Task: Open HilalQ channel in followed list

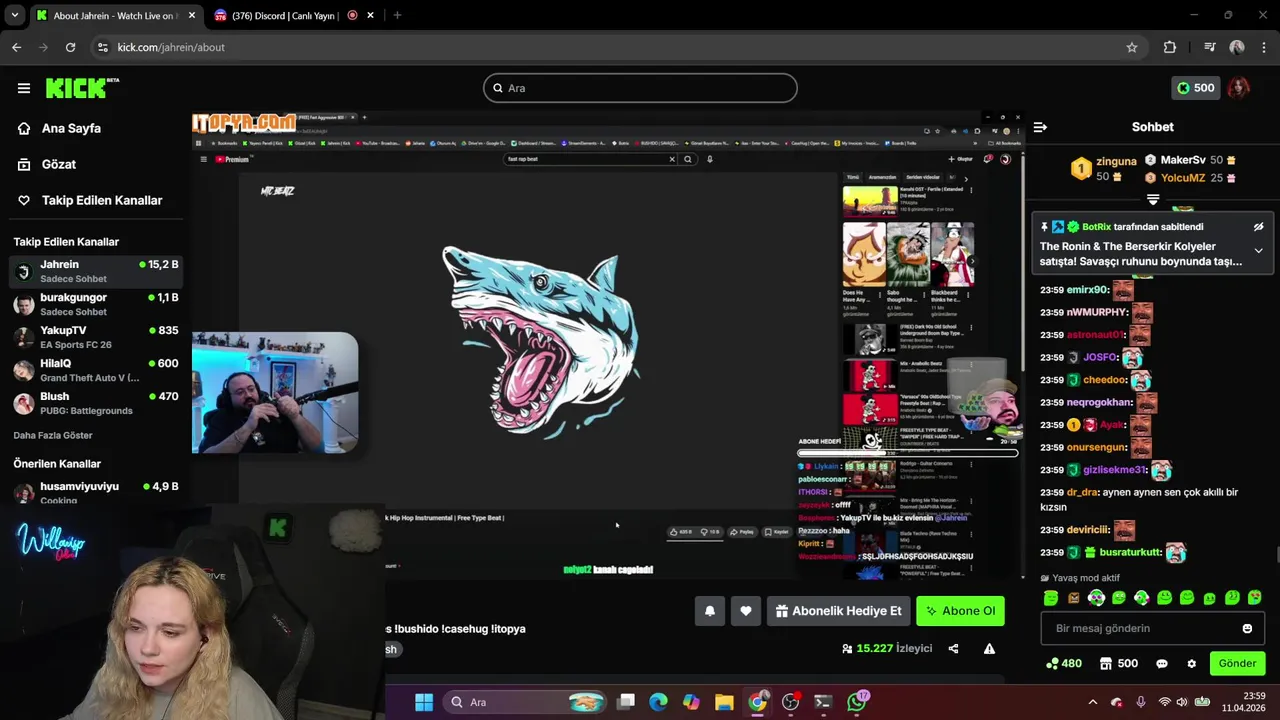Action: click(96, 370)
